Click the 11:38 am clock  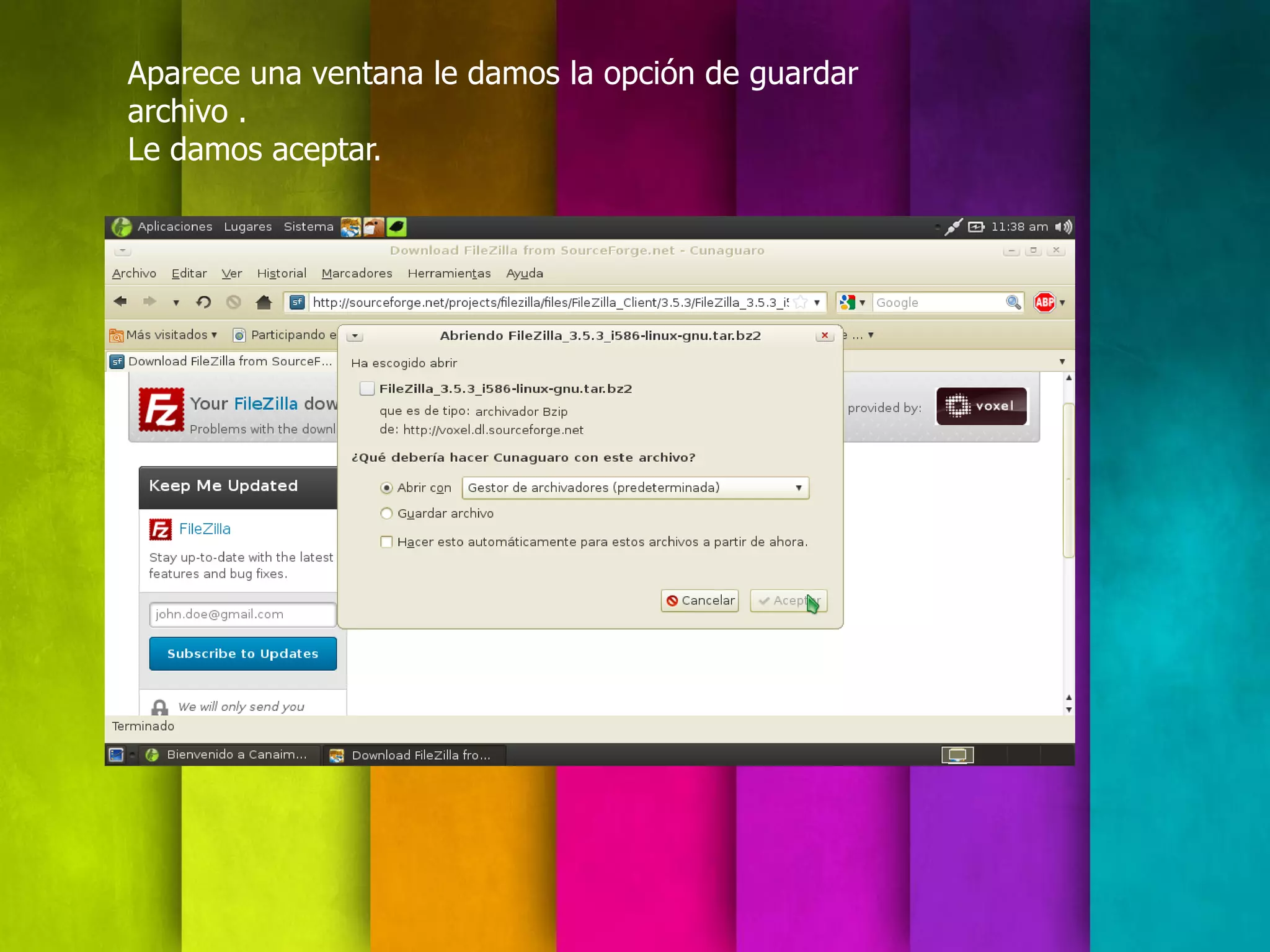point(1019,227)
